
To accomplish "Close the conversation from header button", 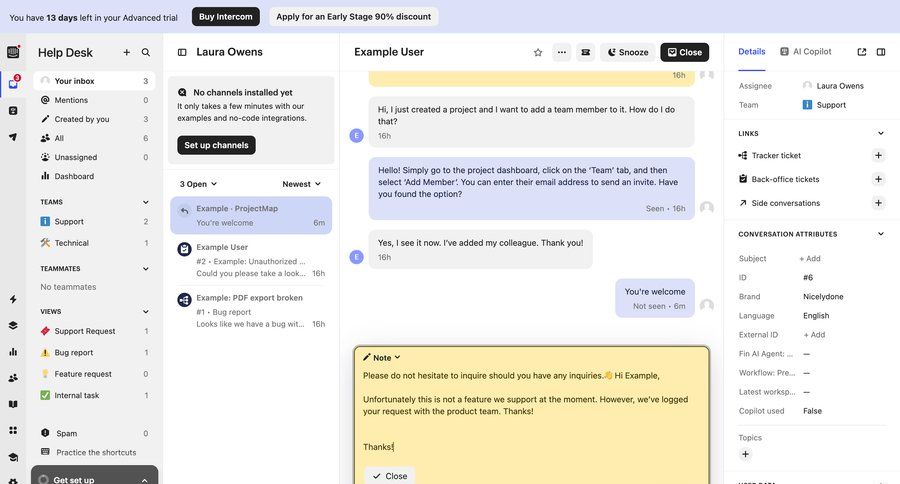I will (x=685, y=52).
